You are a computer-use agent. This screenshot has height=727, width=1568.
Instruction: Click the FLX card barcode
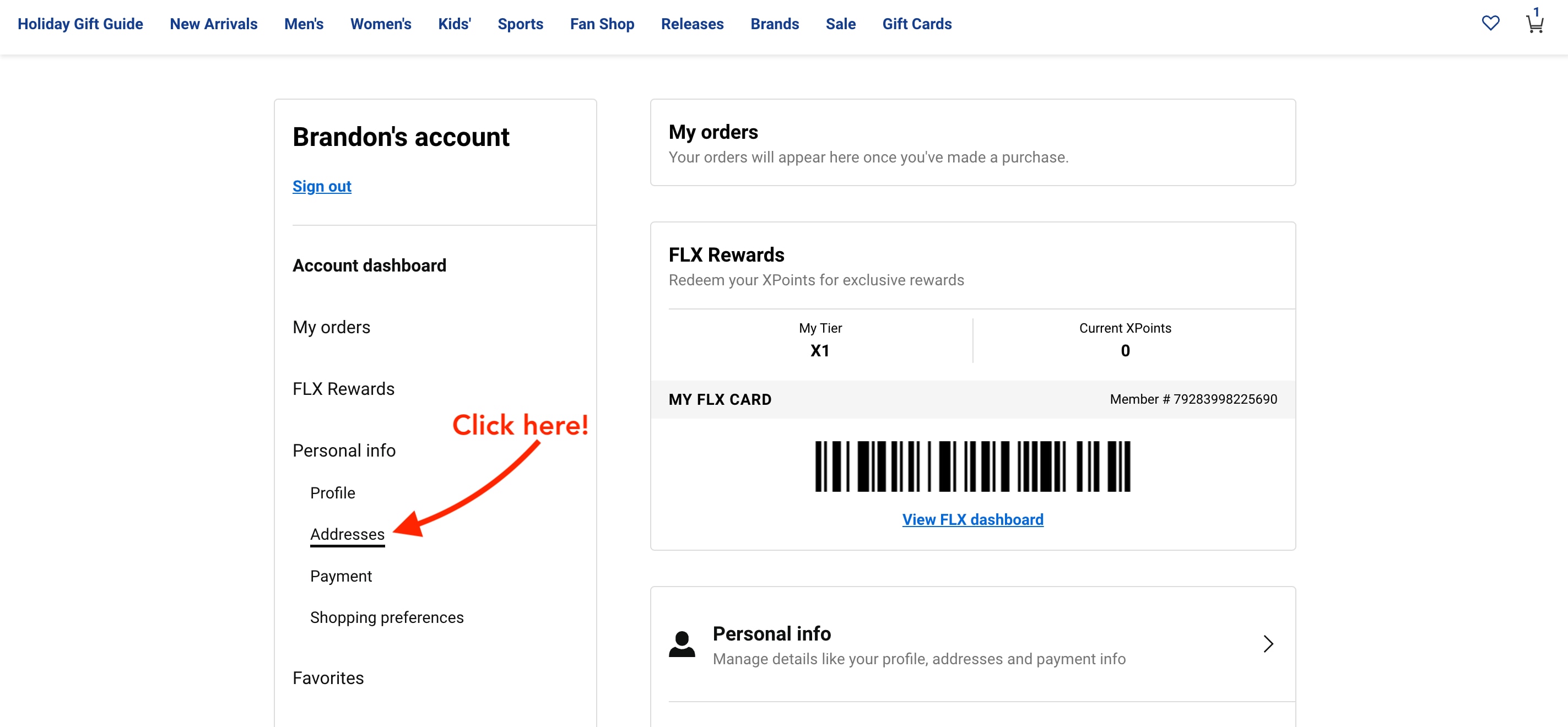[972, 466]
